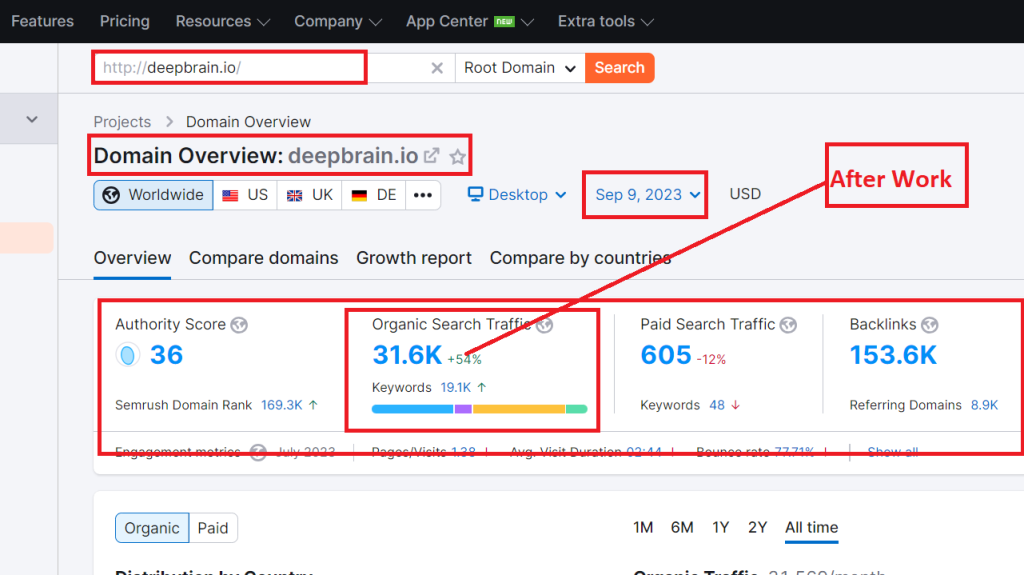This screenshot has width=1024, height=575.
Task: Star the deepbrain.io domain as favorite
Action: coord(458,157)
